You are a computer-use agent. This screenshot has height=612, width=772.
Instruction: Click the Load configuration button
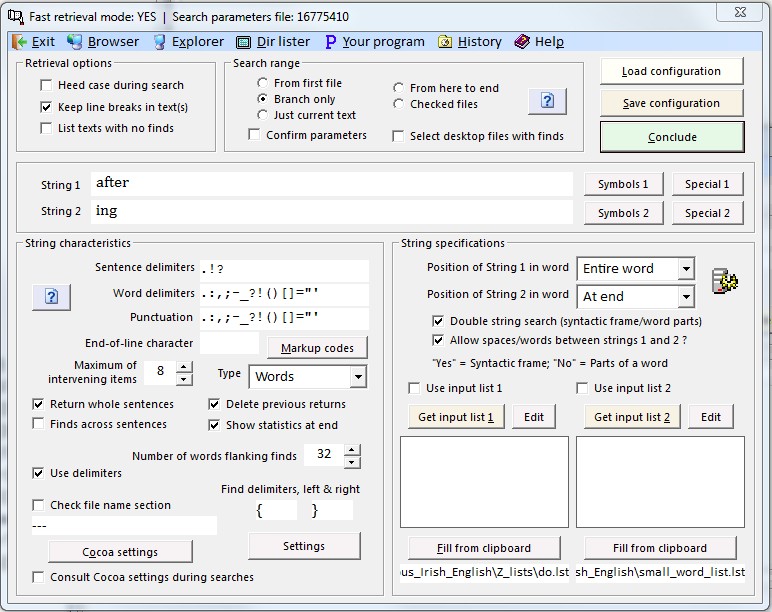(x=671, y=72)
